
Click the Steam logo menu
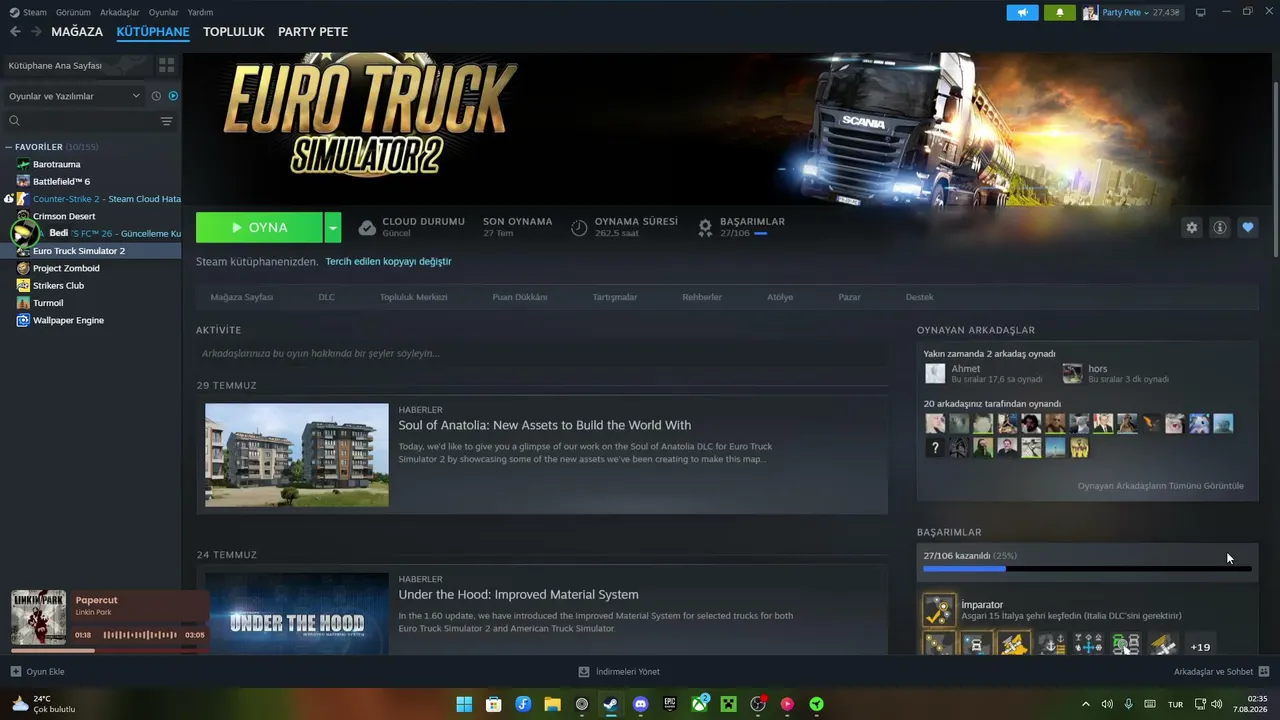(x=28, y=12)
